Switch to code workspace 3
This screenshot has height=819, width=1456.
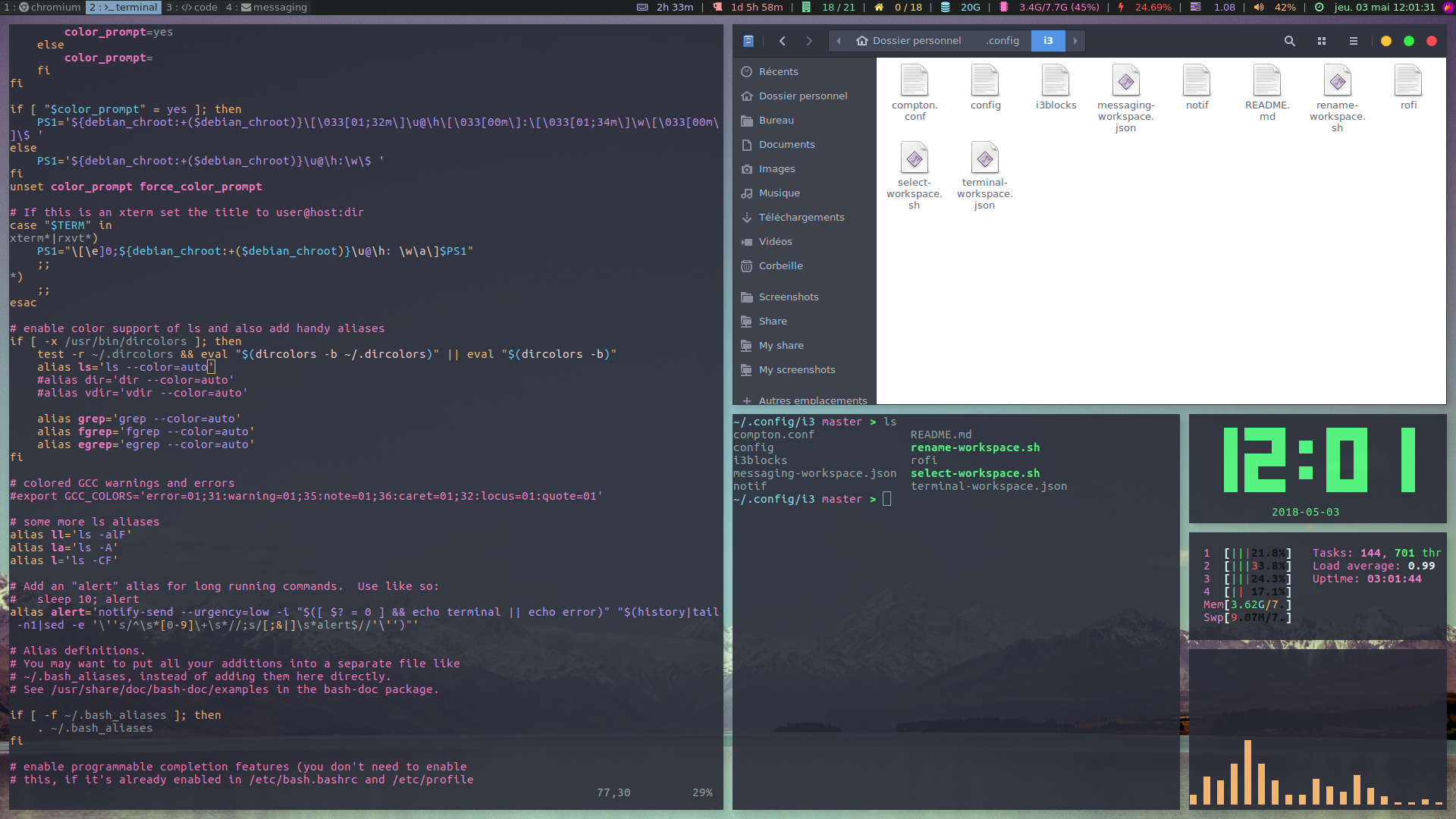coord(192,7)
